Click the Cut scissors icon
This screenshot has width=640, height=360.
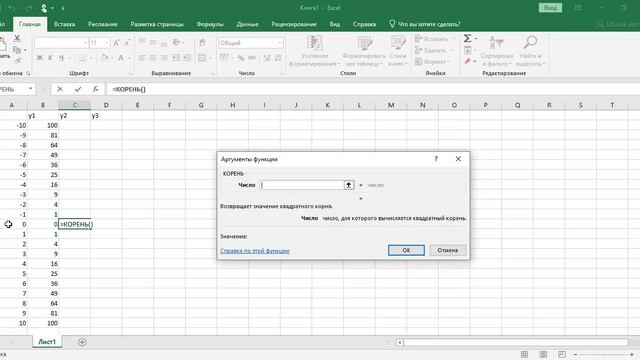tap(17, 38)
